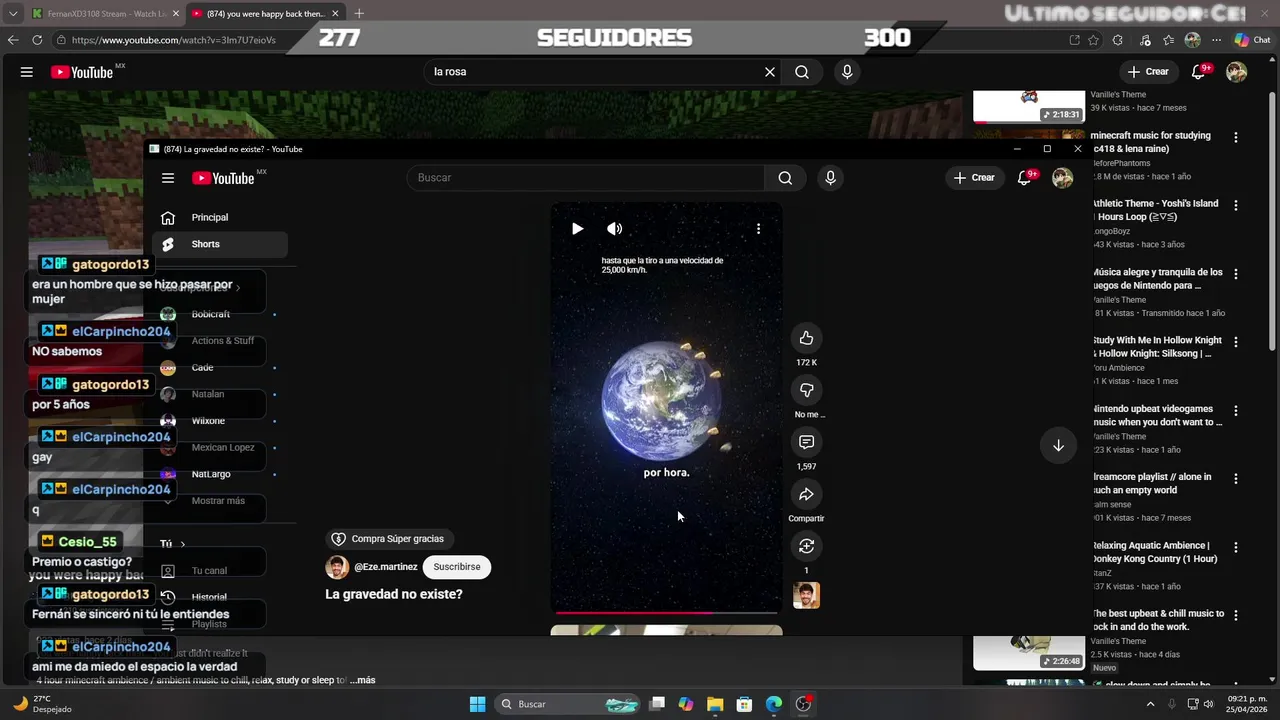
Task: Open options for 'minecraft music for studying'
Action: pos(1236,138)
